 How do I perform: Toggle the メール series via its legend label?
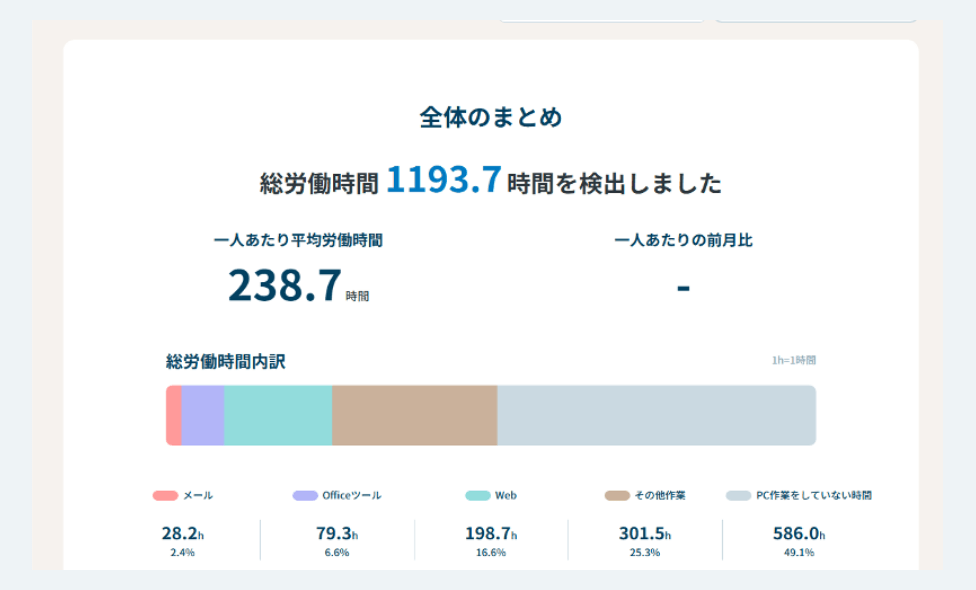click(196, 494)
